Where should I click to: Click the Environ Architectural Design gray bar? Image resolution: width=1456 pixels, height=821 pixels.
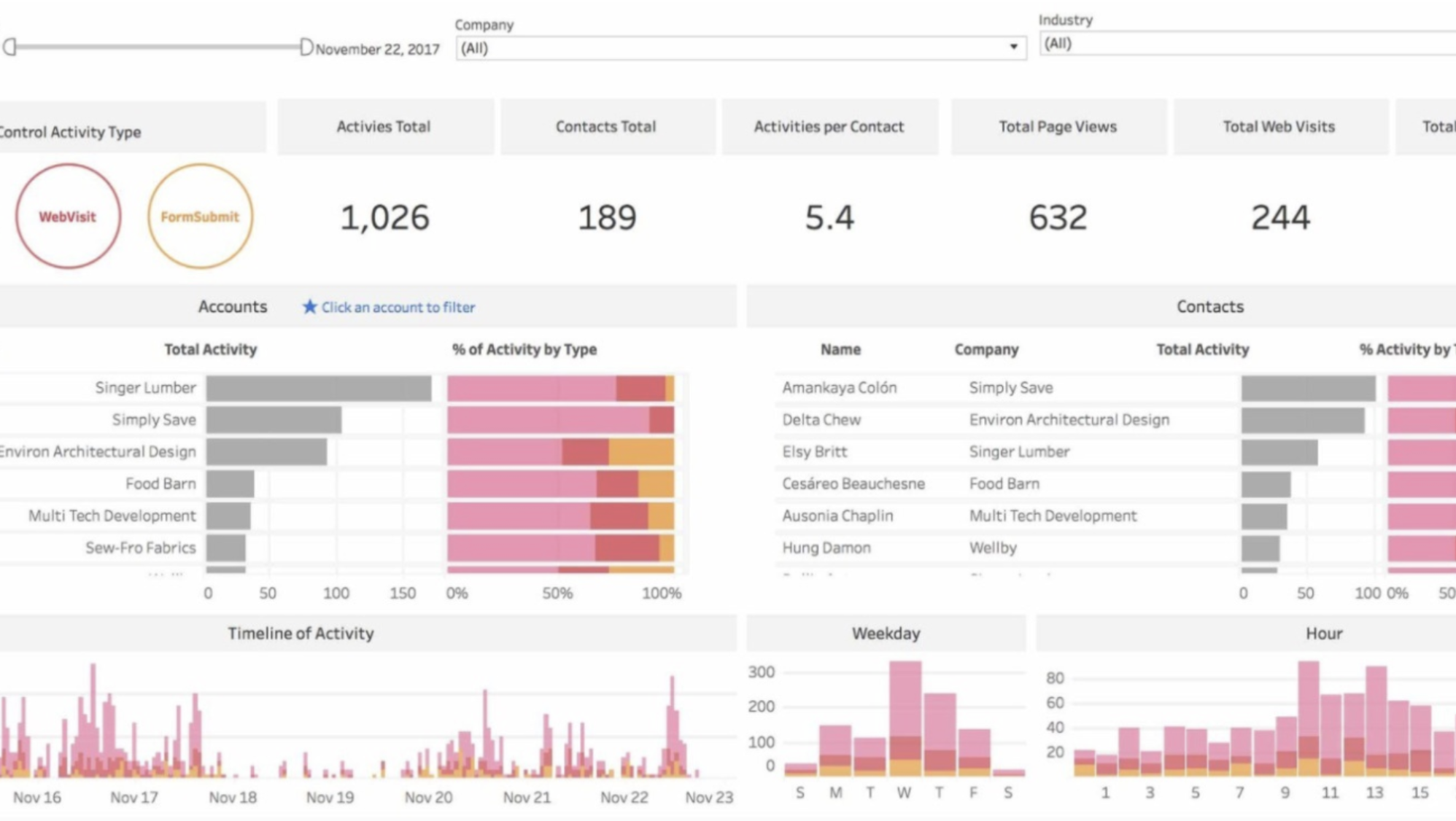(266, 452)
